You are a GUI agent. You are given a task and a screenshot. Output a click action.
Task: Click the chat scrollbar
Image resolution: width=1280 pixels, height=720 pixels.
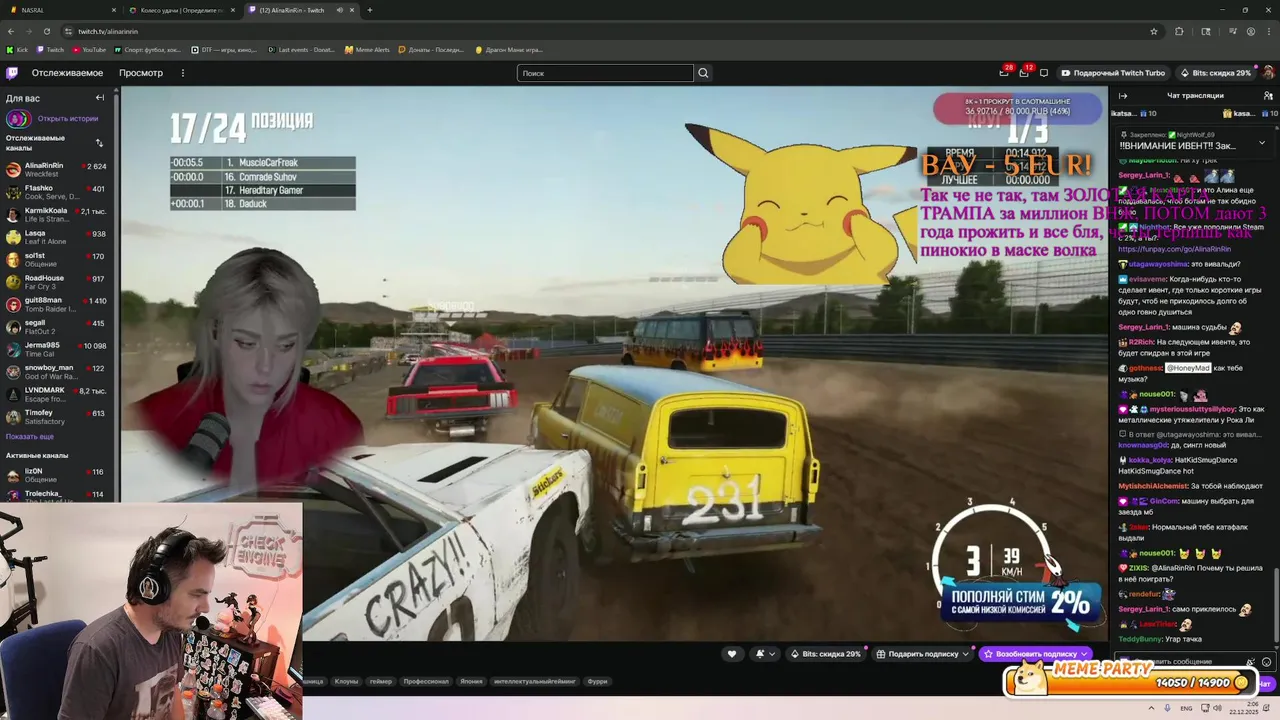click(1276, 606)
